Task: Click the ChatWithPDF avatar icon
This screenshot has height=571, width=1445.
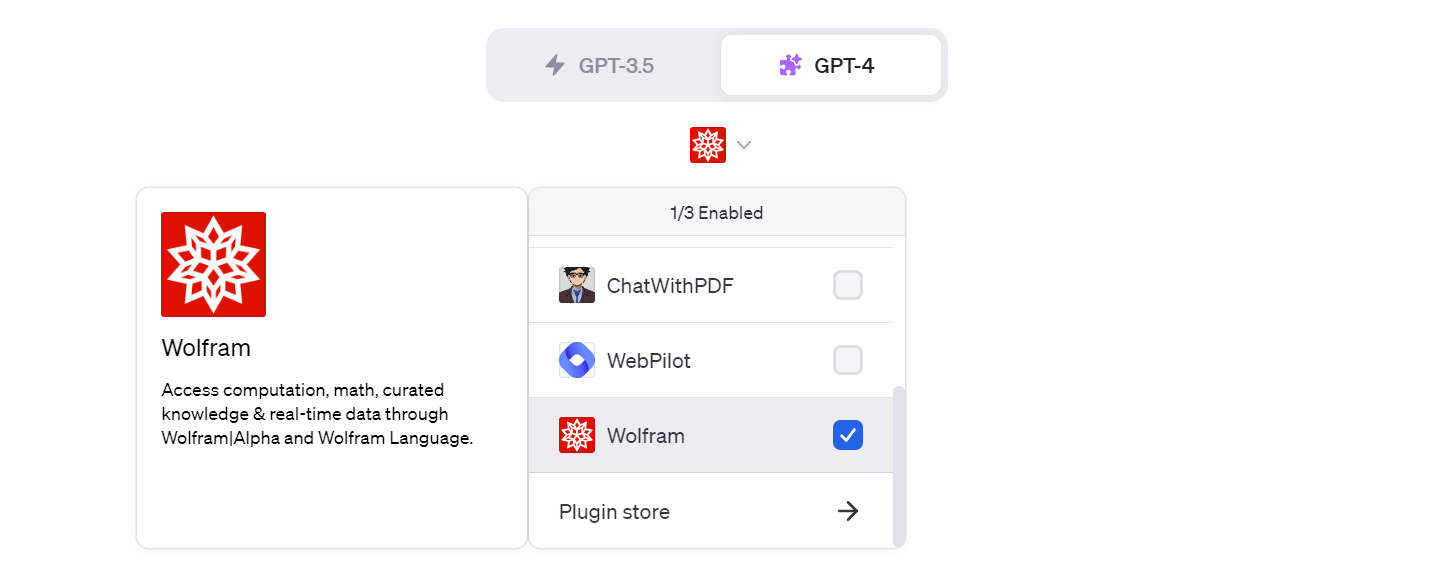Action: tap(577, 286)
